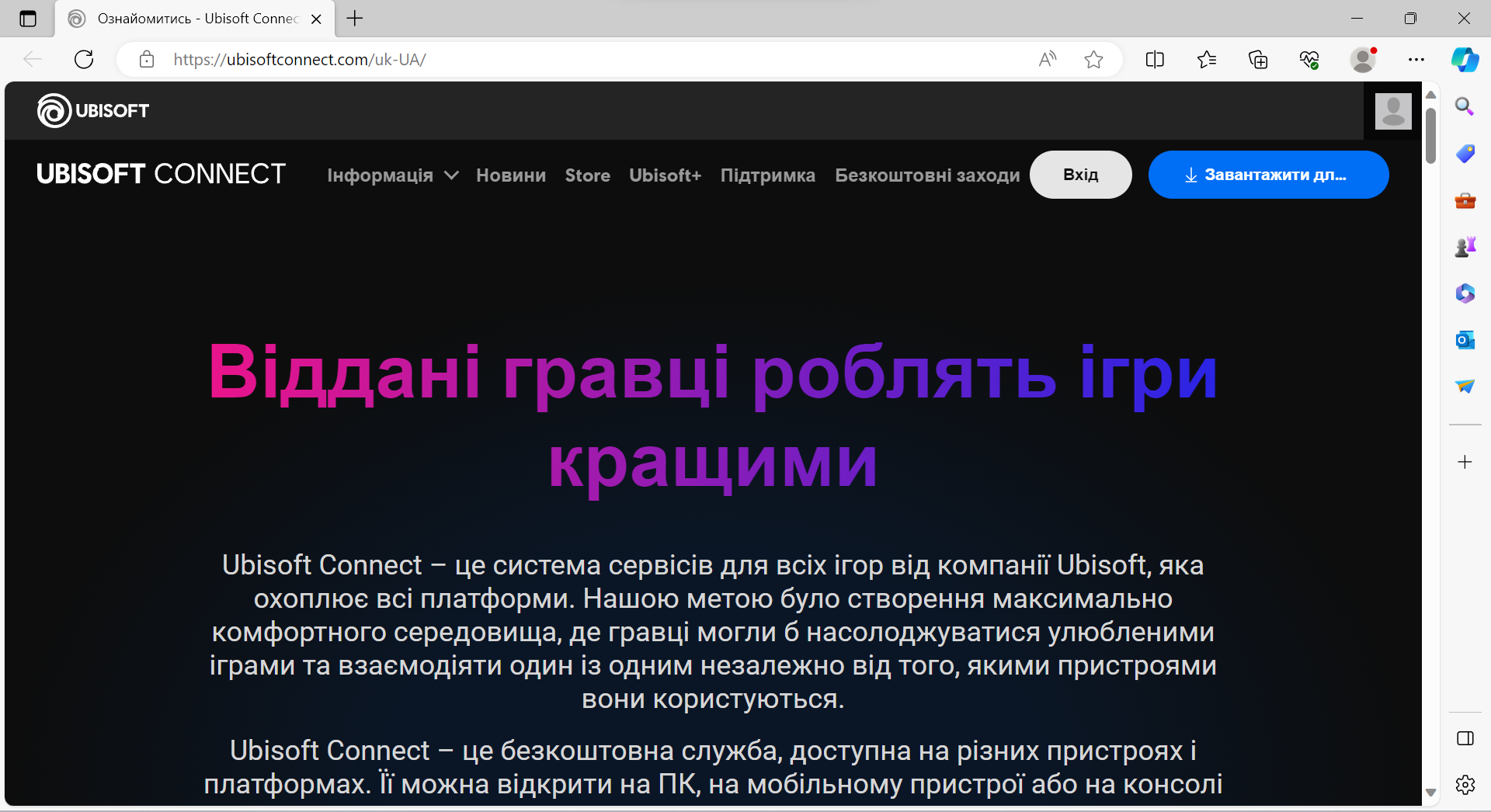The height and width of the screenshot is (812, 1491).
Task: Go to Ubisoft+ page
Action: coord(666,175)
